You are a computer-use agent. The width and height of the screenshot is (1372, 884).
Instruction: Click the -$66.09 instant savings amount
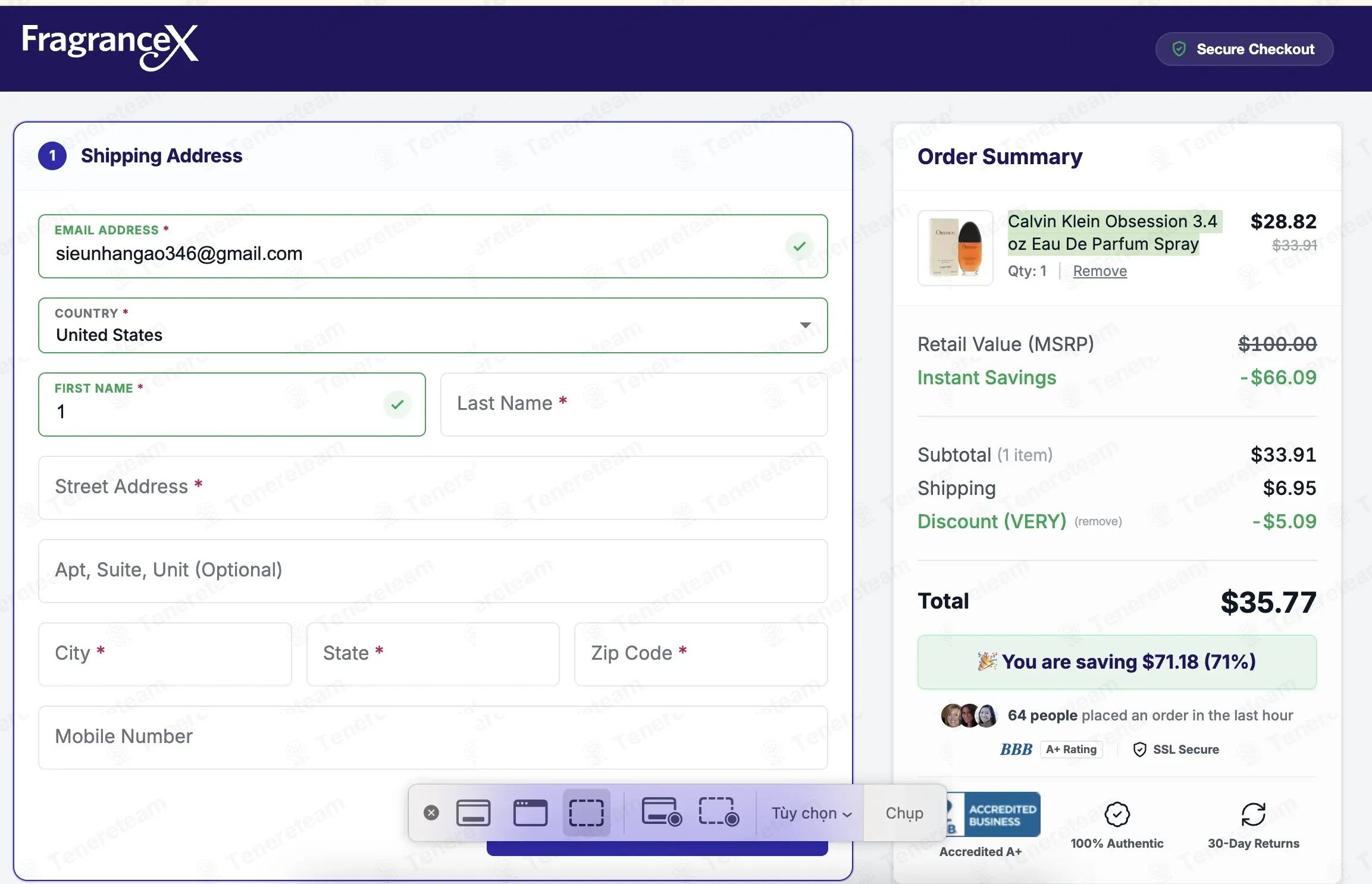[1279, 377]
